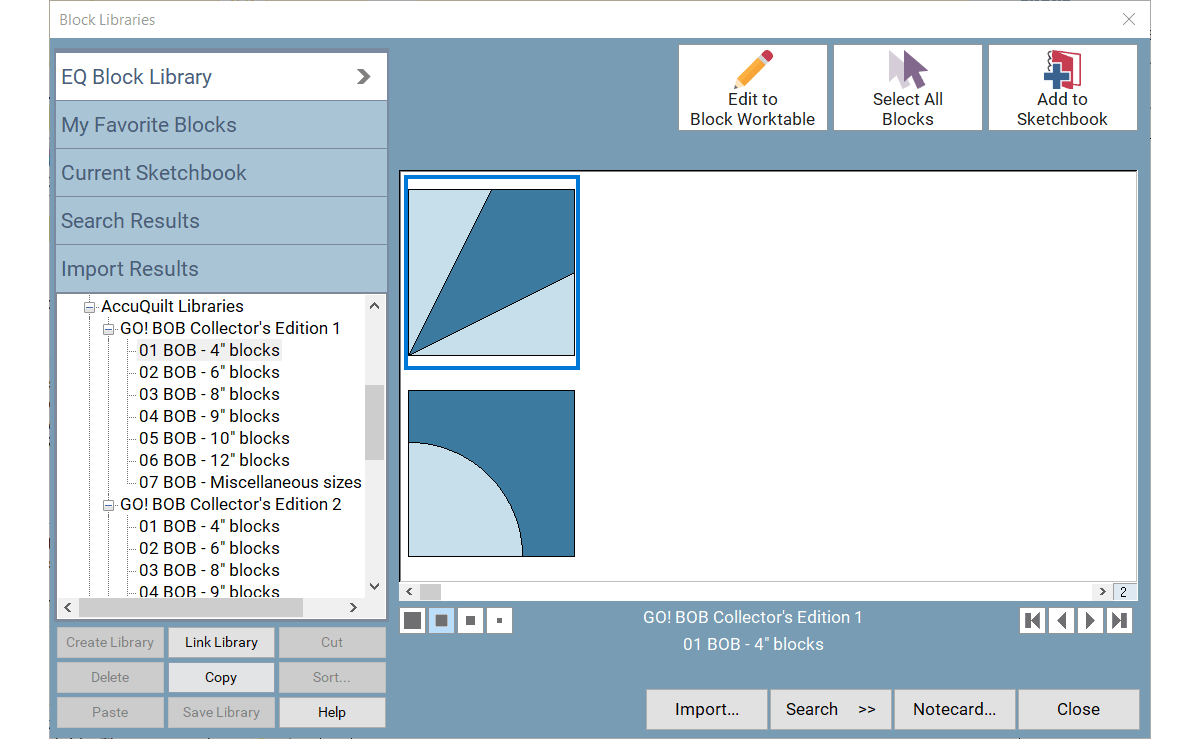Collapse the AccuQuilt Libraries tree node

90,307
